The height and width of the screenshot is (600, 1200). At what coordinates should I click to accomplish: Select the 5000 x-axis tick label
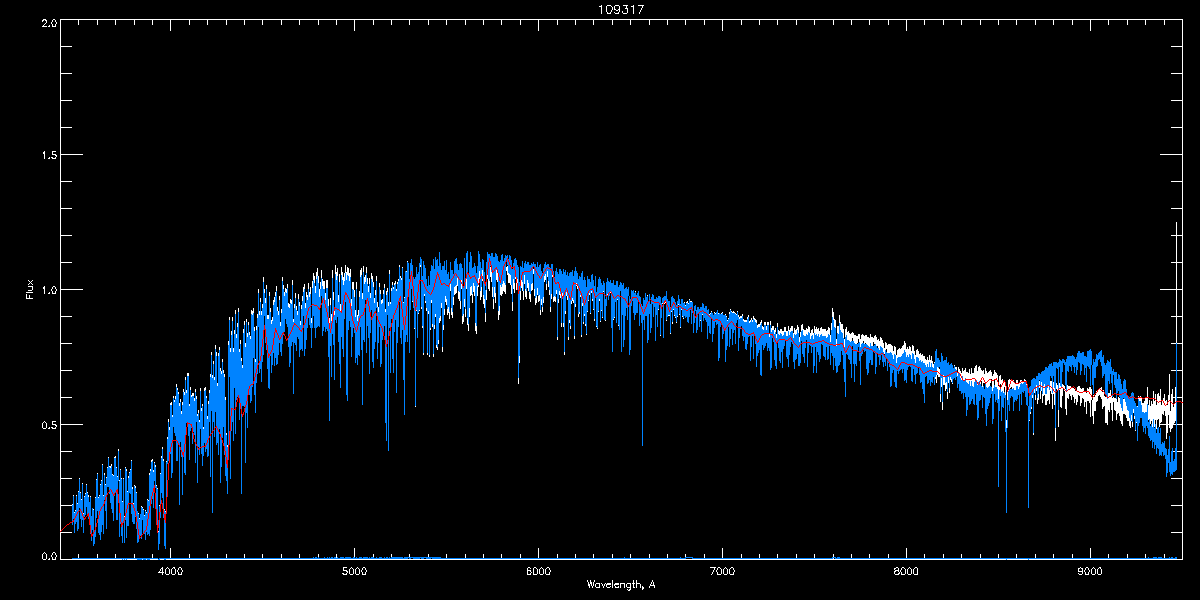(x=354, y=572)
